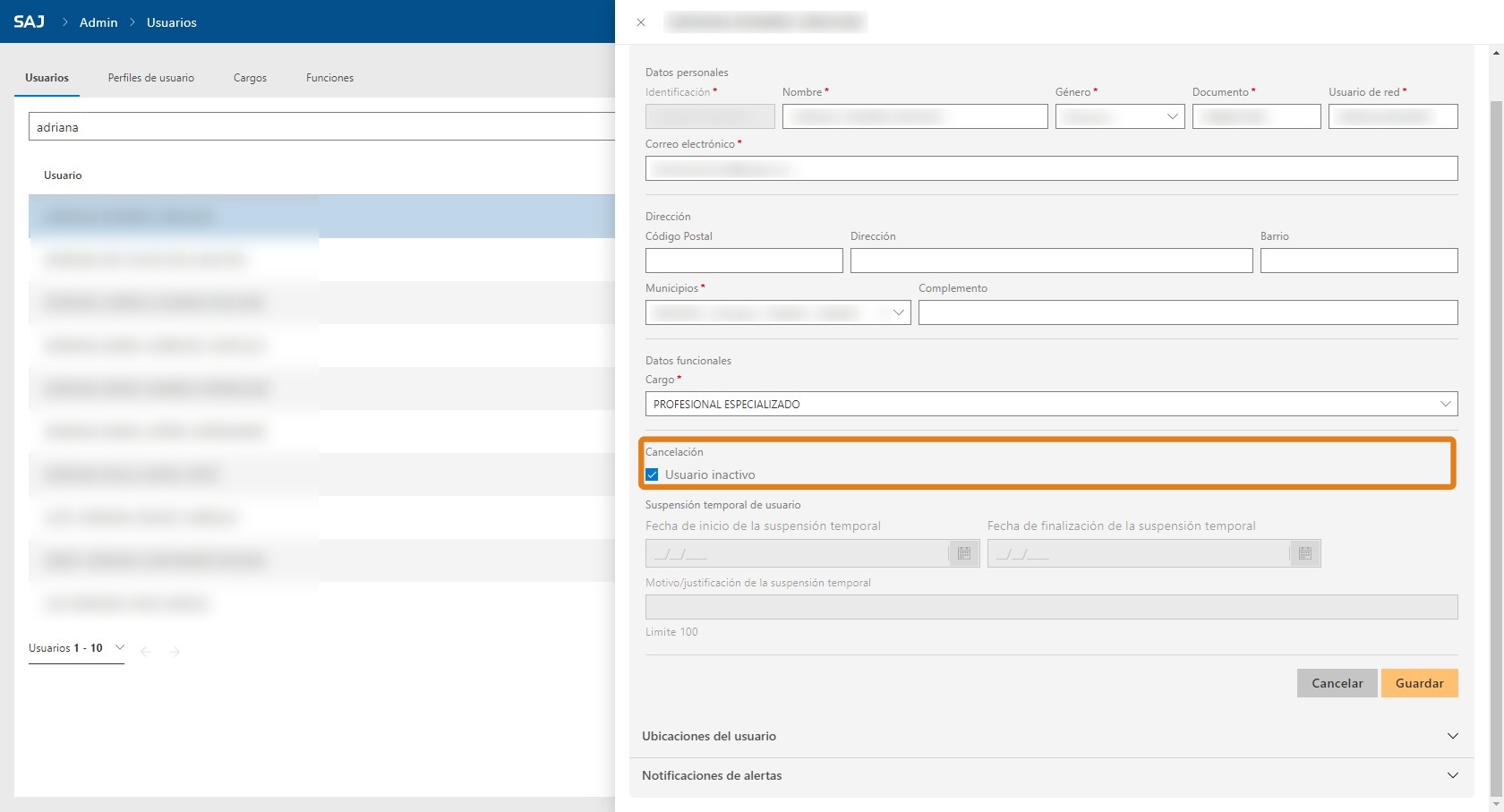Click the suspension start date field

click(797, 553)
